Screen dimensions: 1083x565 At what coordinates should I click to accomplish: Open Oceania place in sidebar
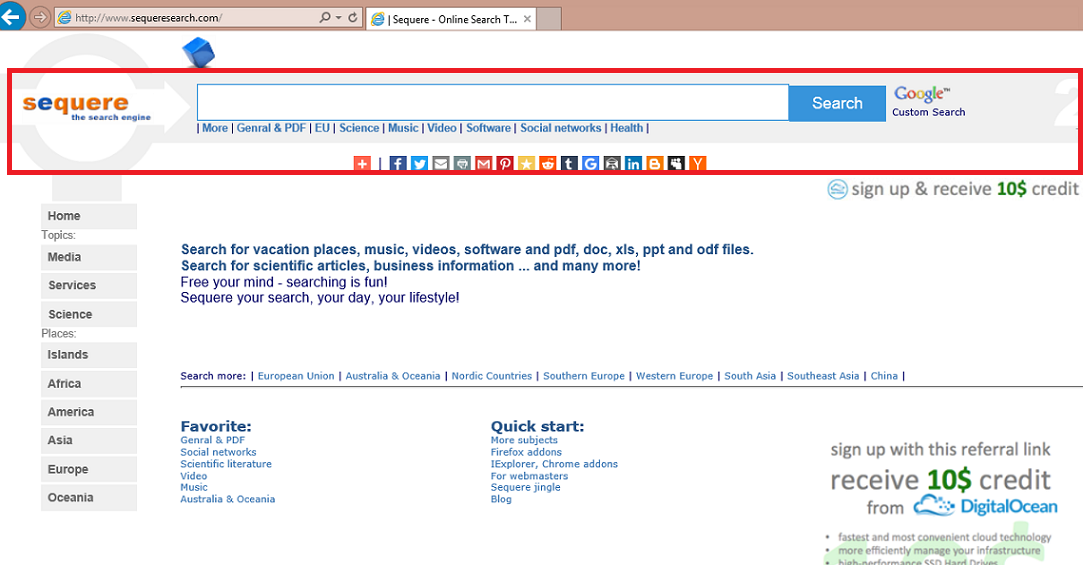click(x=89, y=498)
